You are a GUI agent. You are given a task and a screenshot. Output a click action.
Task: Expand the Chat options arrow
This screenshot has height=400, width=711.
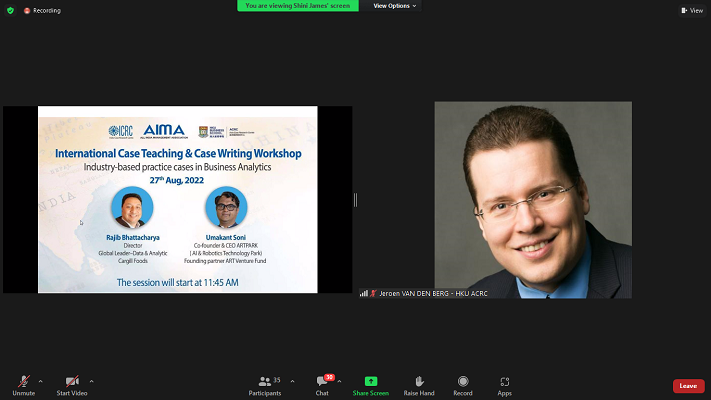tap(339, 381)
